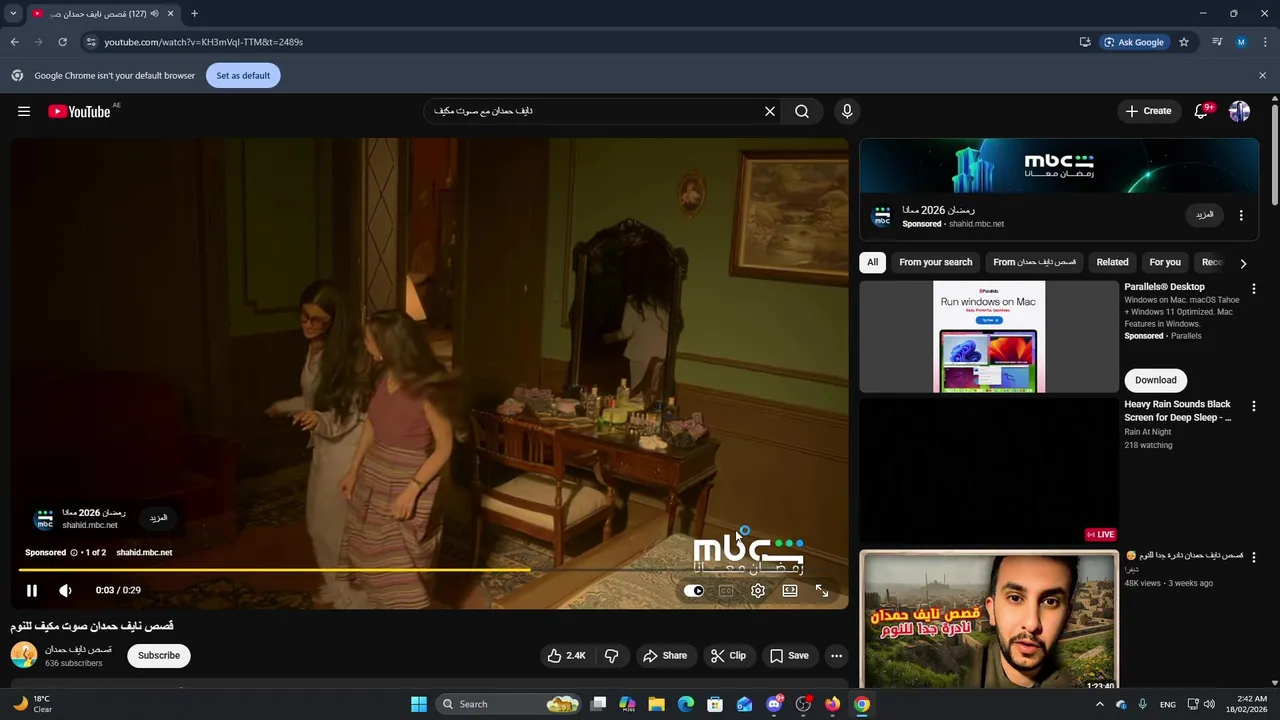Image resolution: width=1280 pixels, height=720 pixels.
Task: Open the mbc banner ad image
Action: click(x=1059, y=166)
